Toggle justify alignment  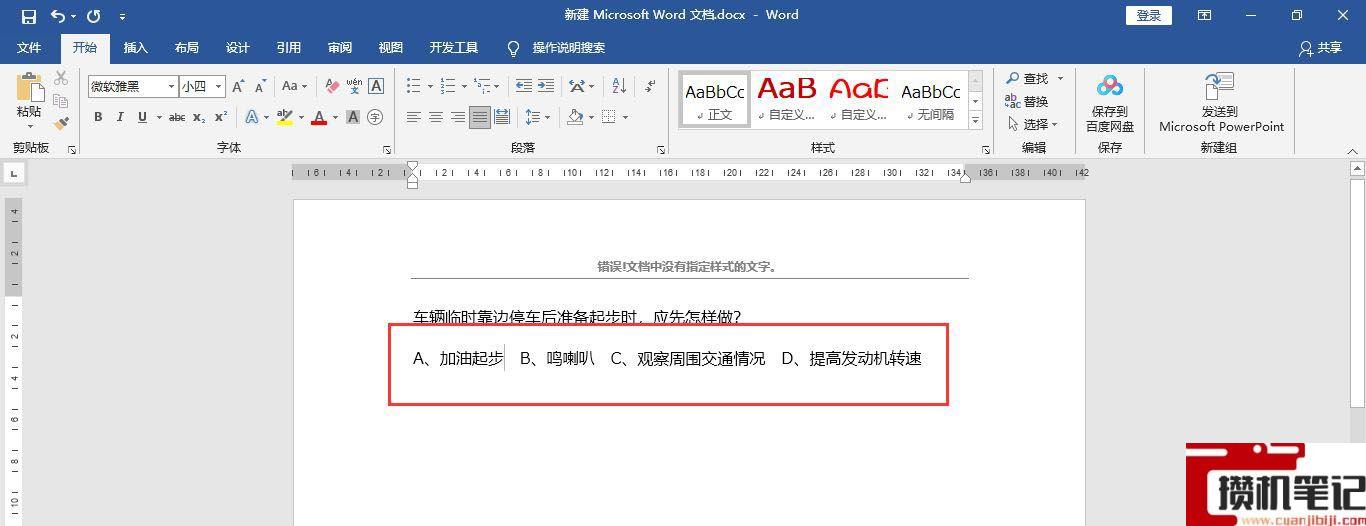tap(480, 117)
